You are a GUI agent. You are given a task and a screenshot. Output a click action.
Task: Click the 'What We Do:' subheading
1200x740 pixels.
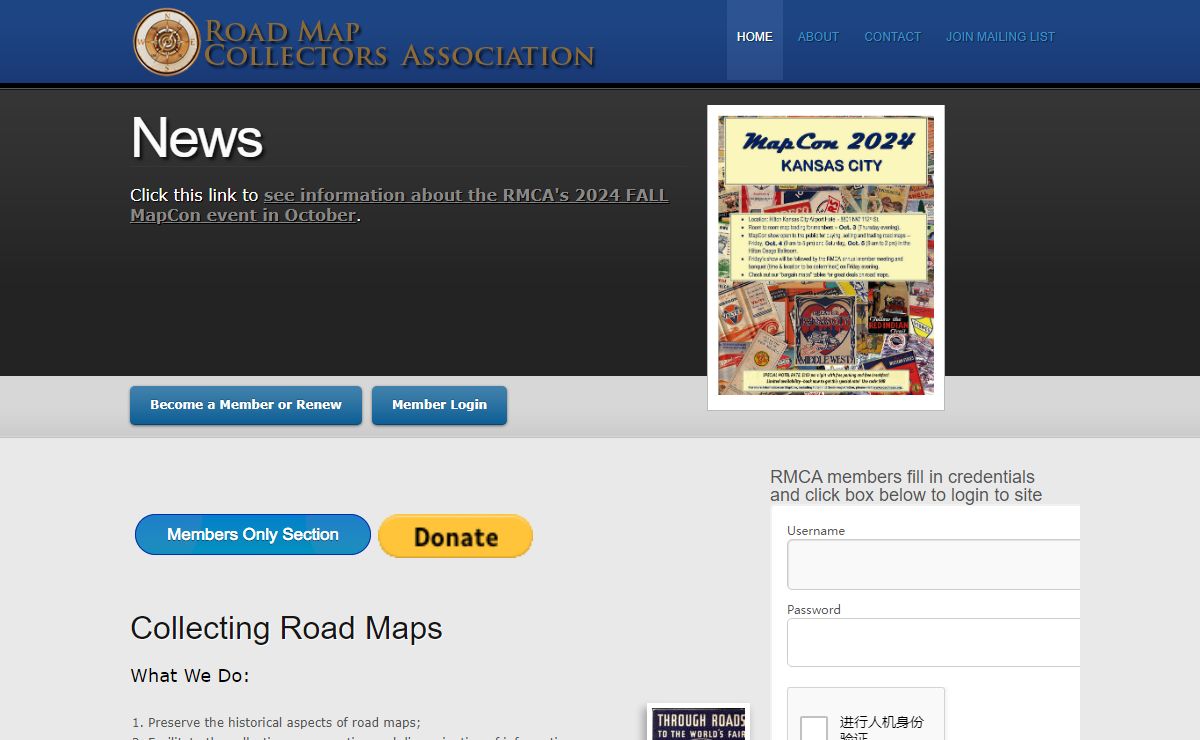[190, 676]
